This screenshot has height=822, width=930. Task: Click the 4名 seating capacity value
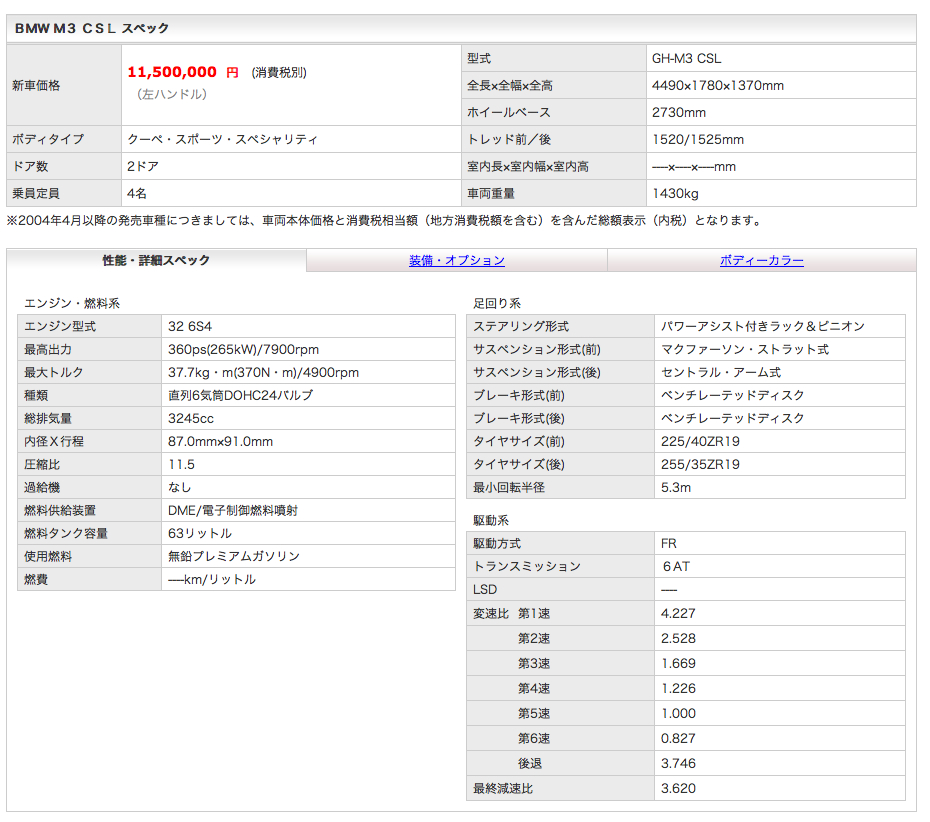pyautogui.click(x=137, y=193)
